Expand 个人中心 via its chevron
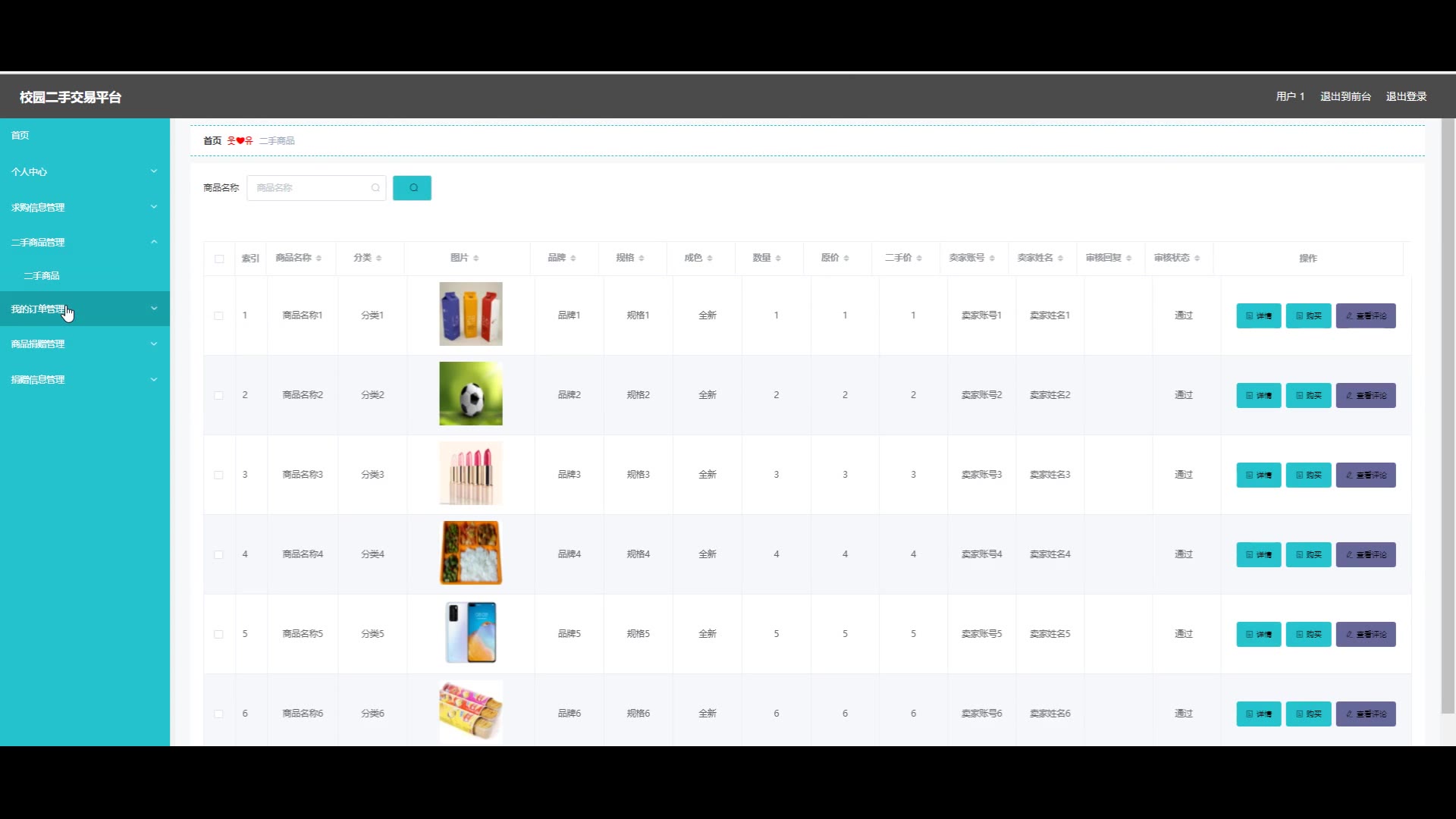The image size is (1456, 819). [154, 171]
